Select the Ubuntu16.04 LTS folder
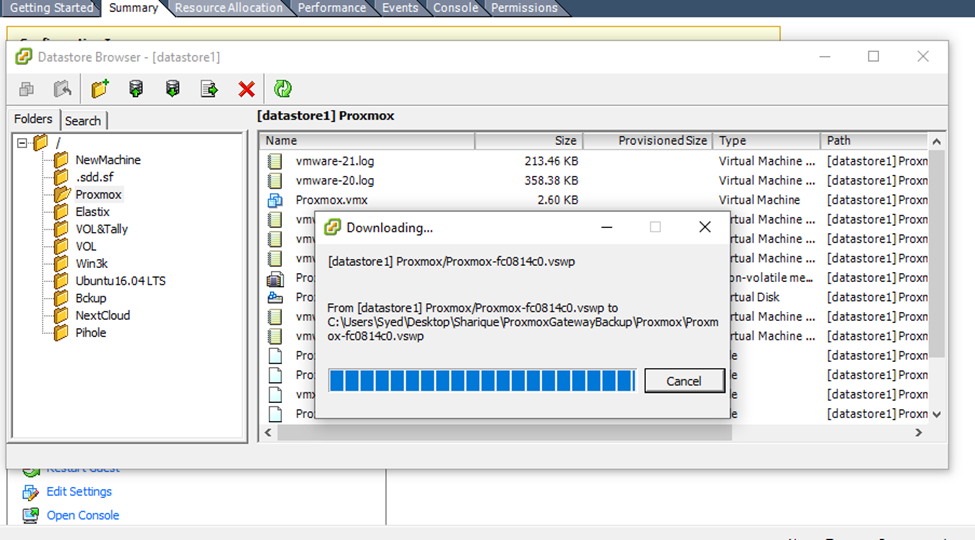The width and height of the screenshot is (975, 540). 120,281
